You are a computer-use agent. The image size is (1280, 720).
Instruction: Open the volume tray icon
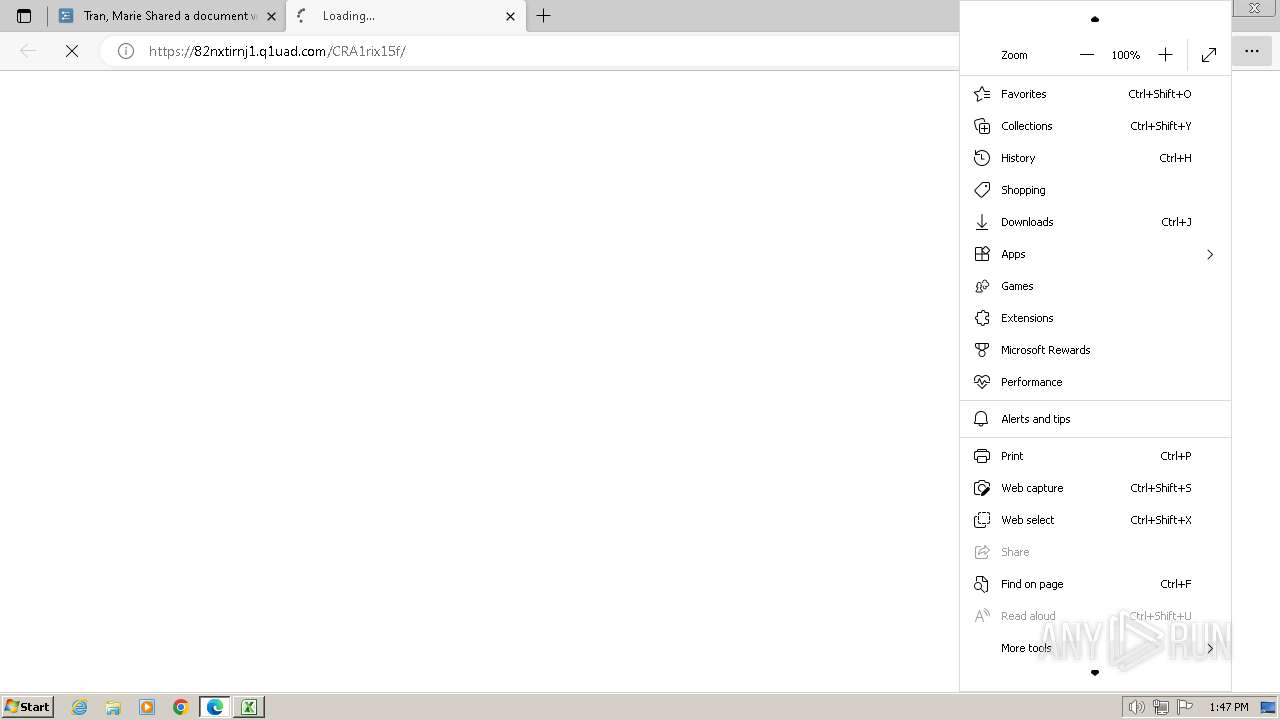pyautogui.click(x=1137, y=707)
